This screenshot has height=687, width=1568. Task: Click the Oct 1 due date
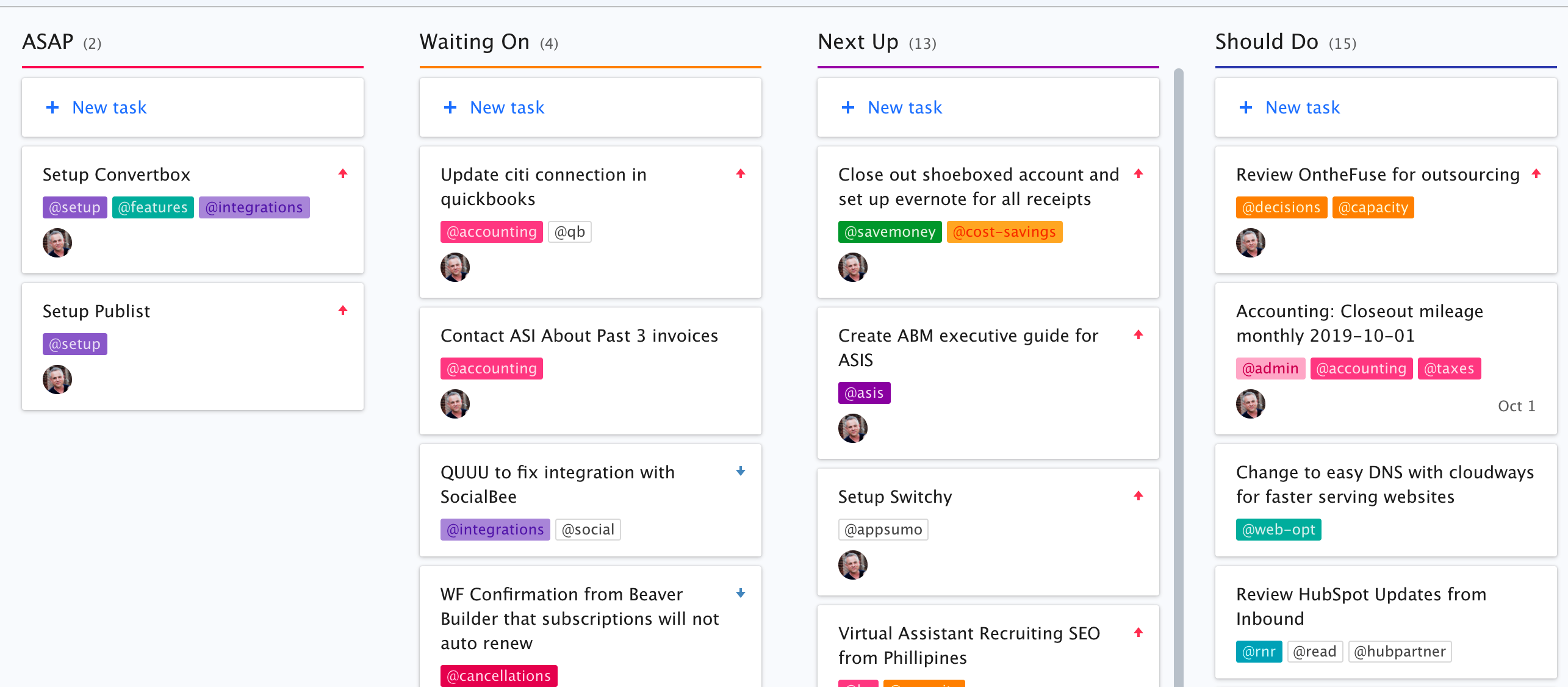point(1516,406)
